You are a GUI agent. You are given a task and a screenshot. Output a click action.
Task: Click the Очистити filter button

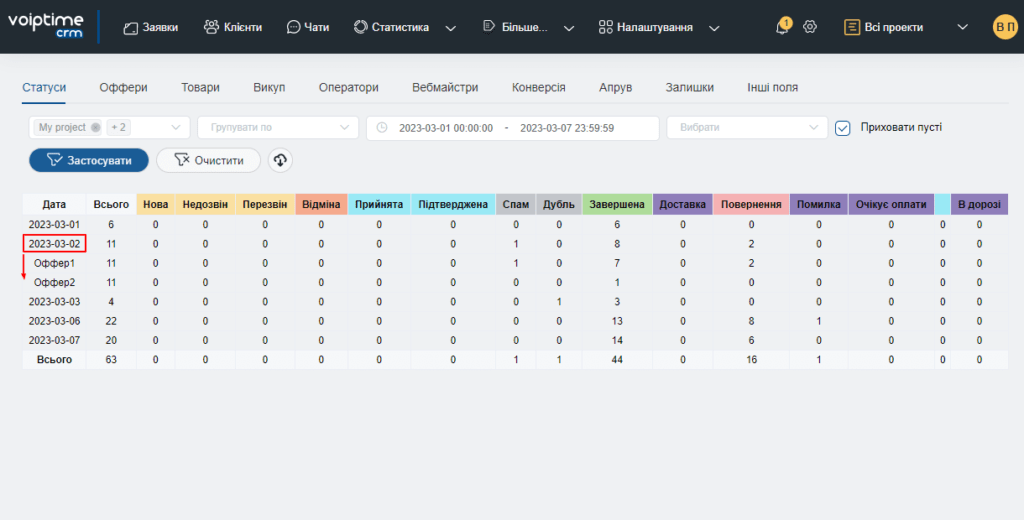[x=208, y=160]
